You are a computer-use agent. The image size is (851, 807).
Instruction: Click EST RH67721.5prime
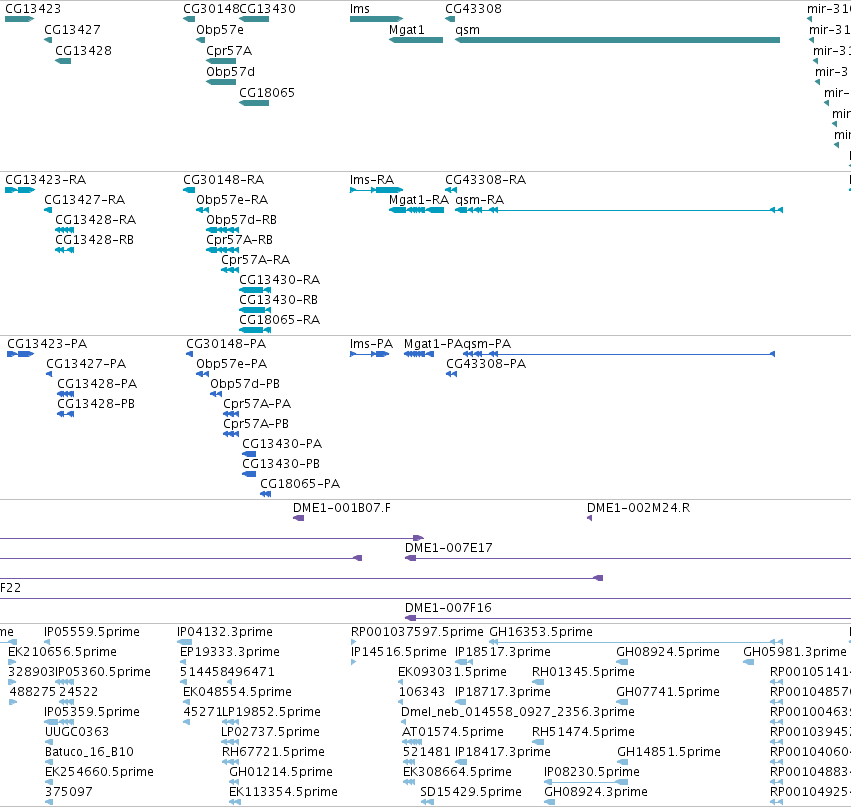[274, 752]
